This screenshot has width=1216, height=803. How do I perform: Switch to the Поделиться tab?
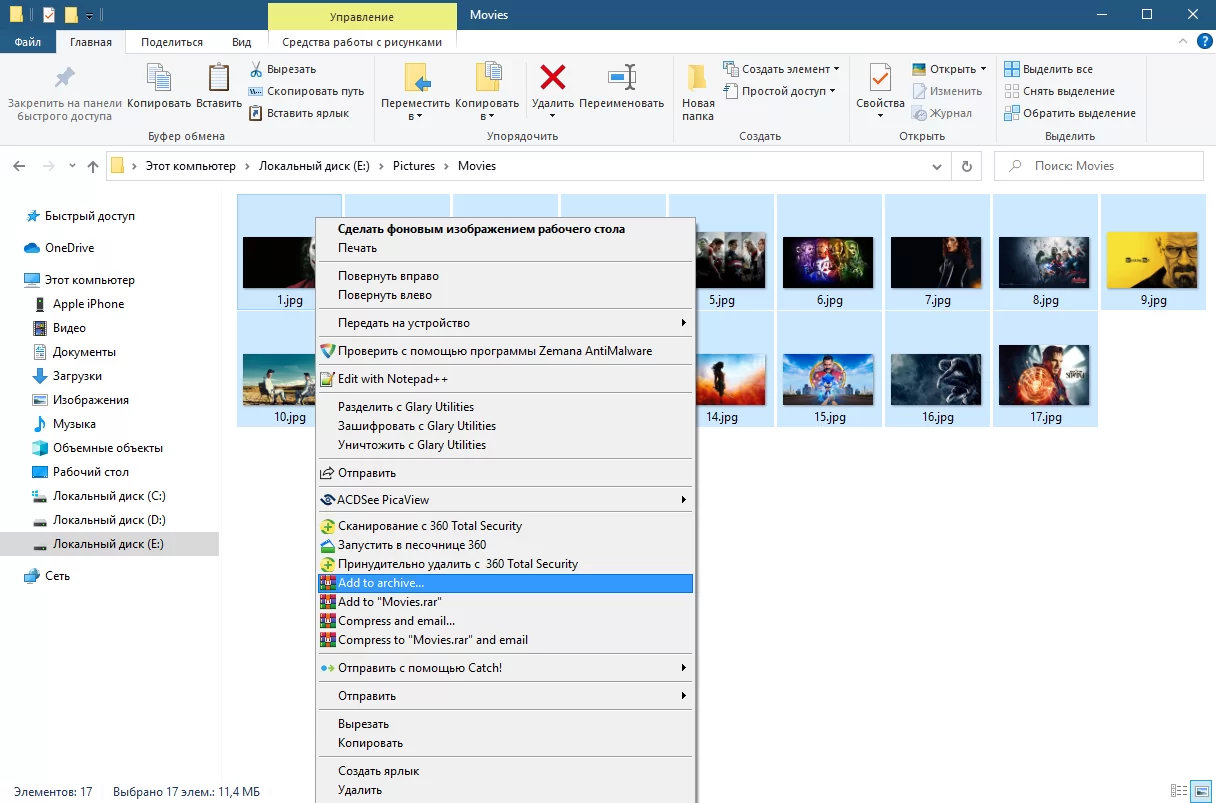[172, 42]
